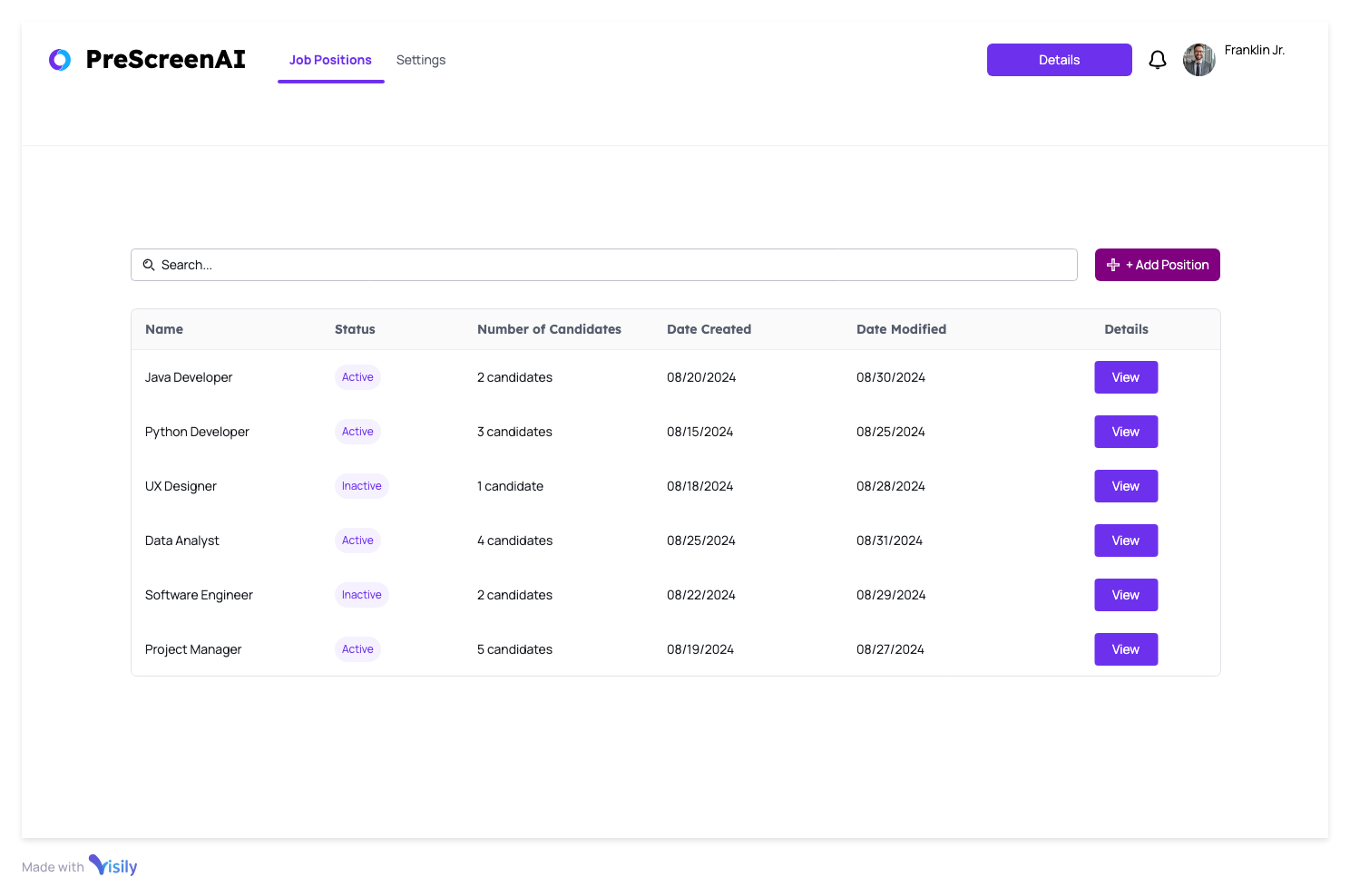Click the Date Created column header
Screen dimensions: 1350x896
coord(709,329)
